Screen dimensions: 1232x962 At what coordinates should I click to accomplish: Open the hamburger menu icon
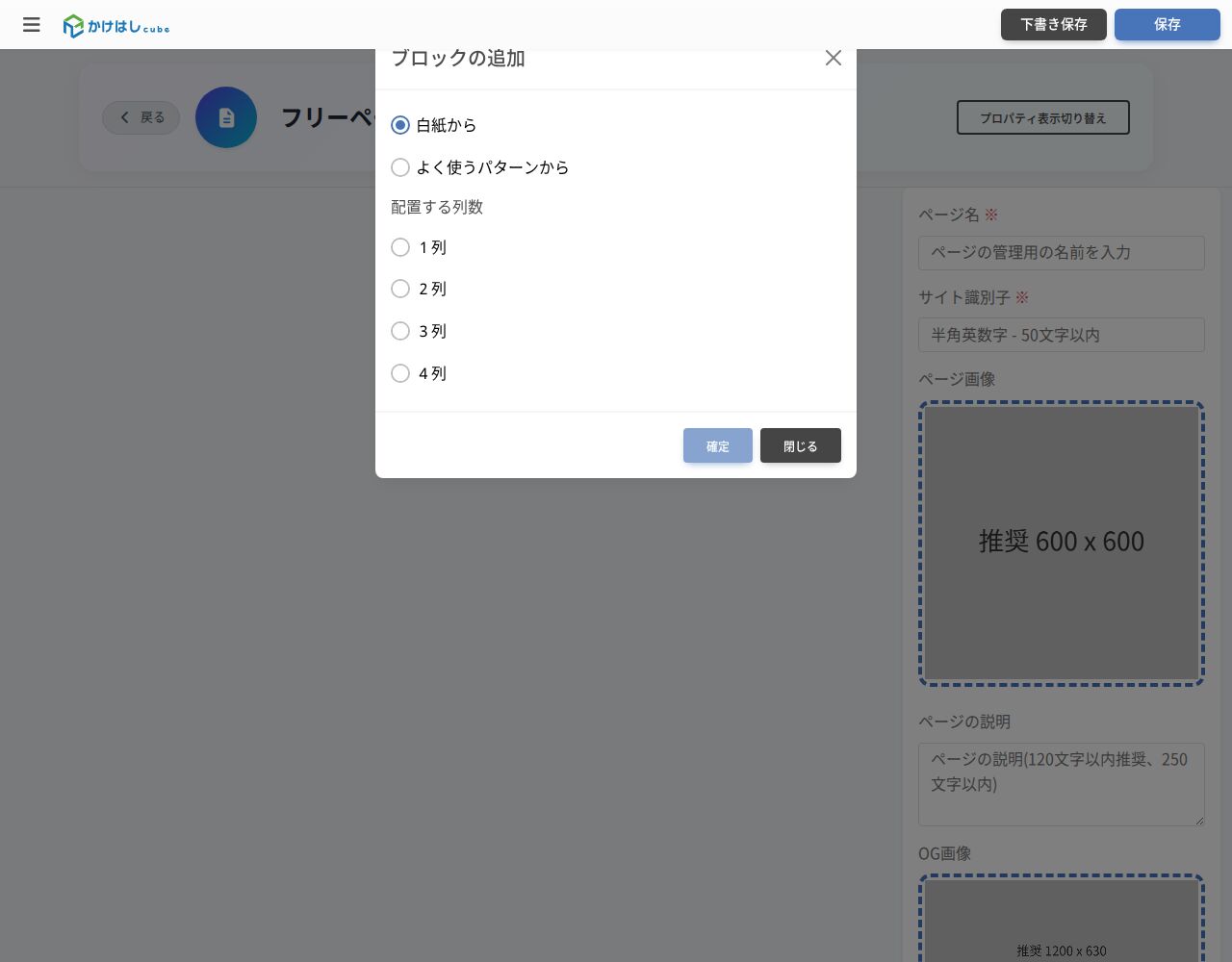pos(32,25)
